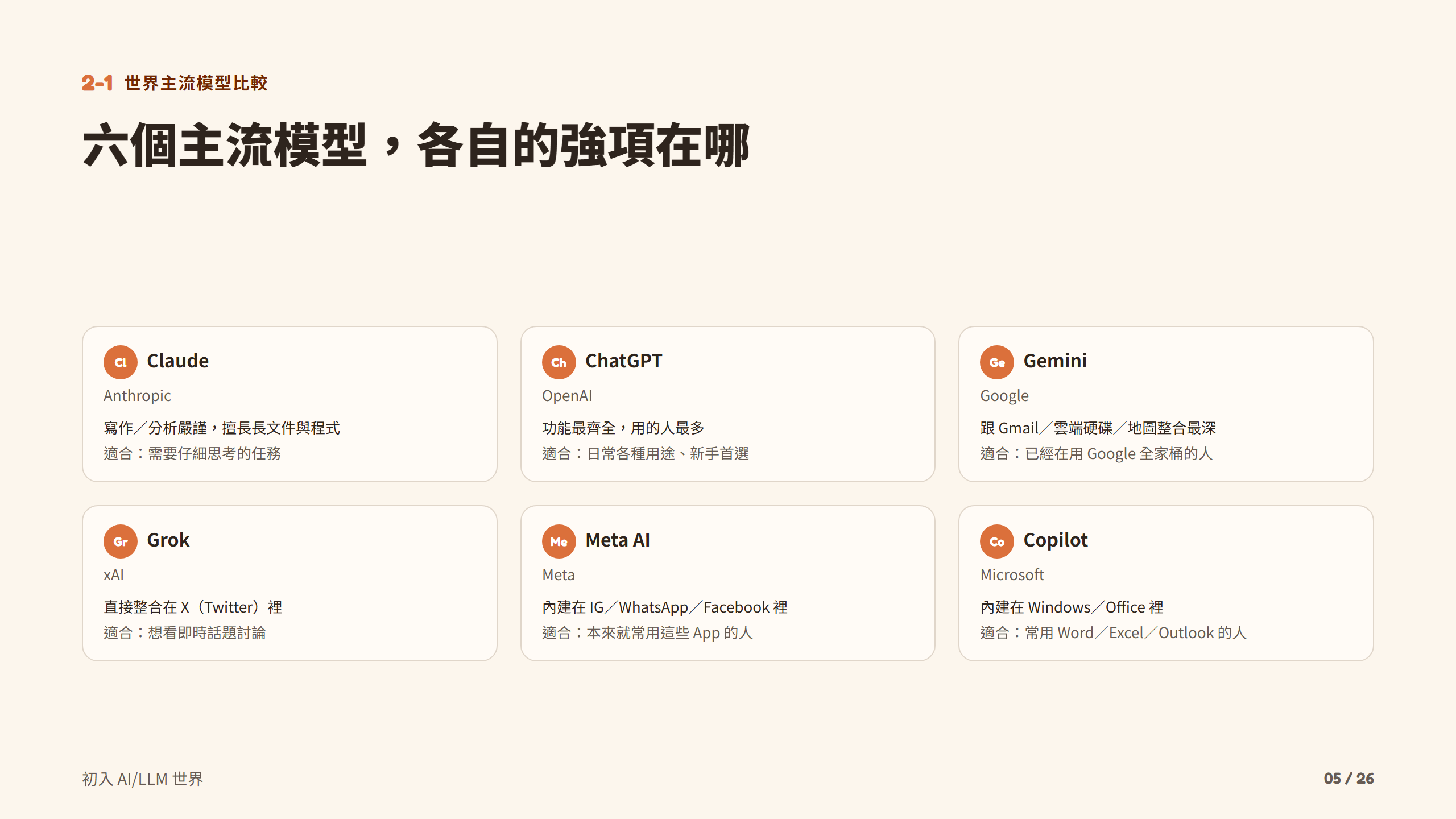This screenshot has height=819, width=1456.
Task: Click the 'Meta' company label under Meta AI
Action: 559,575
